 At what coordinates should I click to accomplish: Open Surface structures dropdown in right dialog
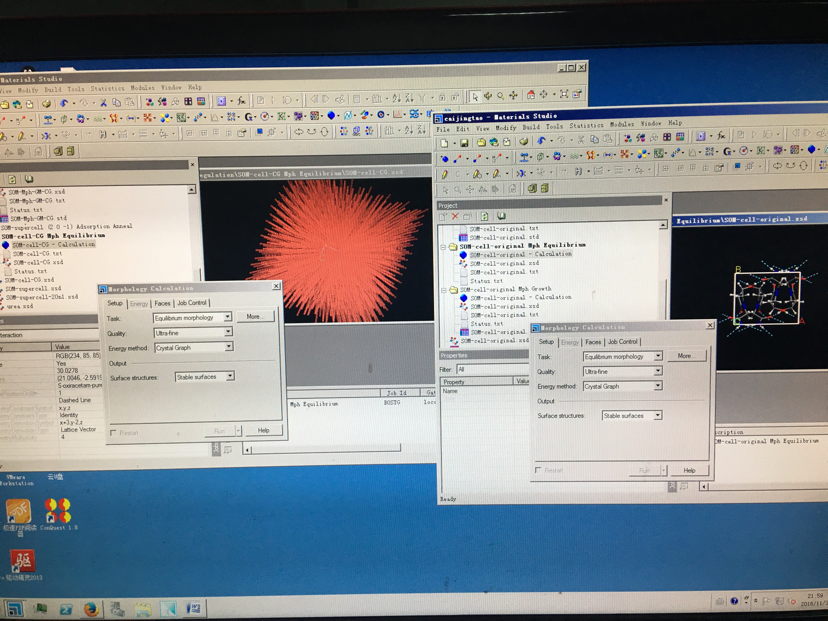(x=657, y=415)
